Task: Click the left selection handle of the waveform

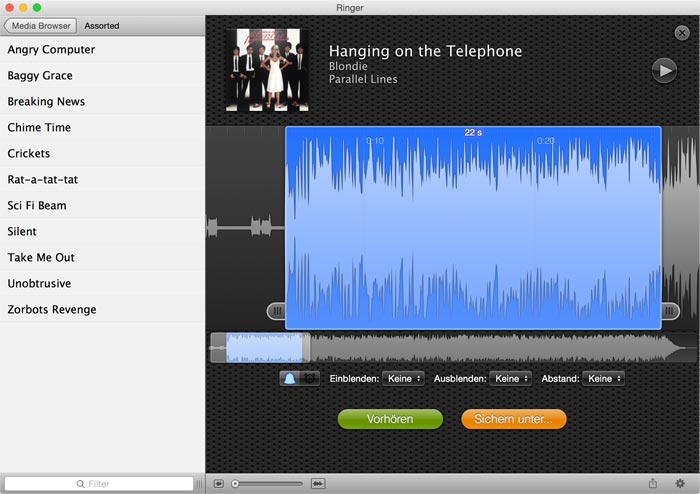Action: [277, 311]
